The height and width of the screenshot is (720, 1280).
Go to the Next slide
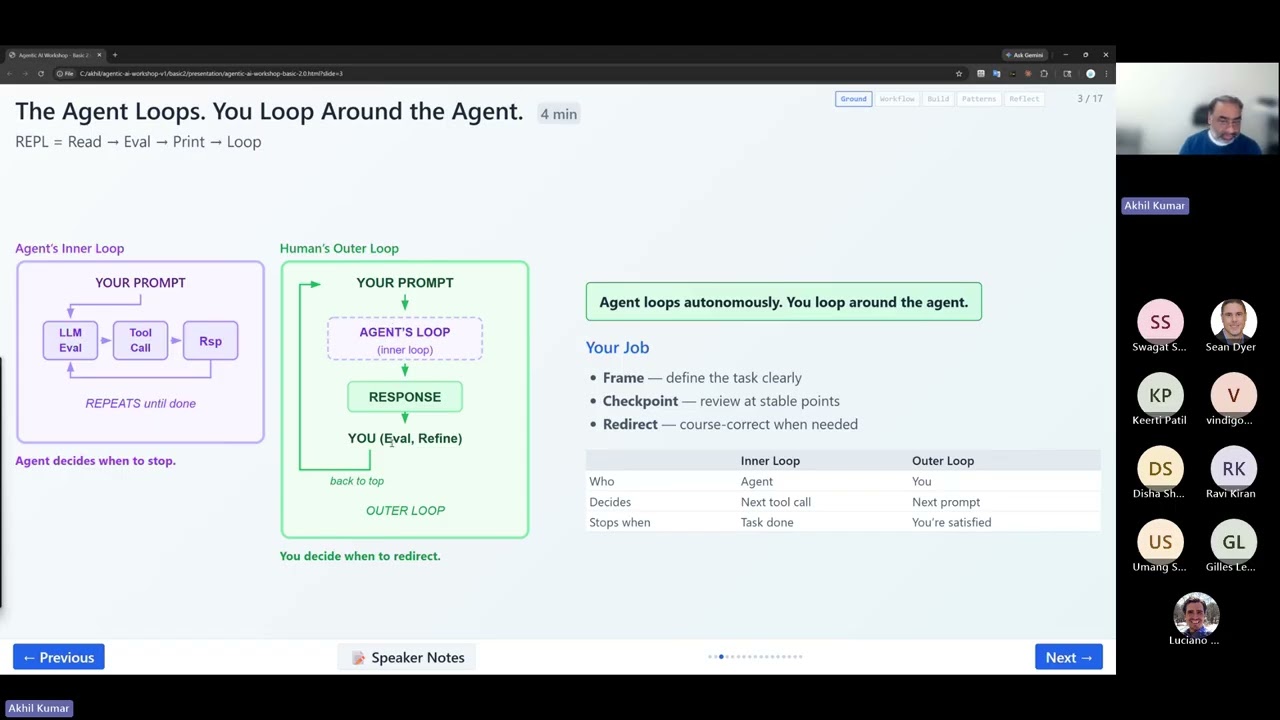pos(1069,657)
